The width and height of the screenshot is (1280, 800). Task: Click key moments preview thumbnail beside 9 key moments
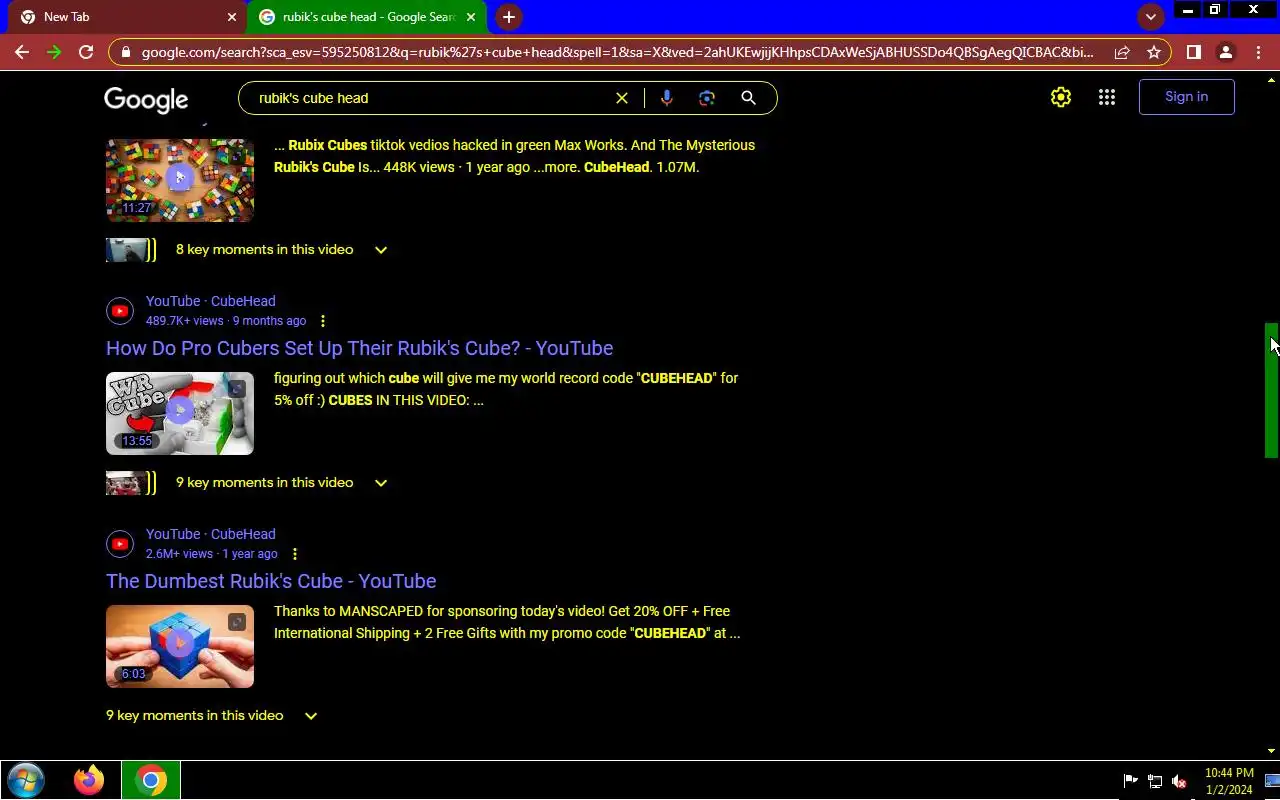pos(131,483)
